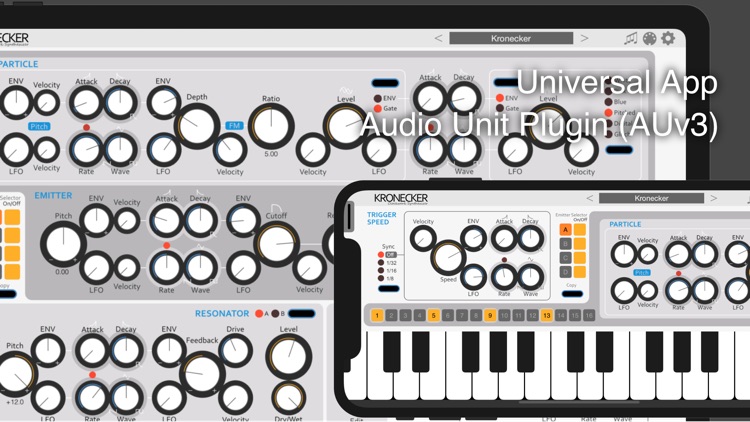Click Attack knob in tablet Emitter section
Viewport: 750px width, 422px height.
[166, 221]
